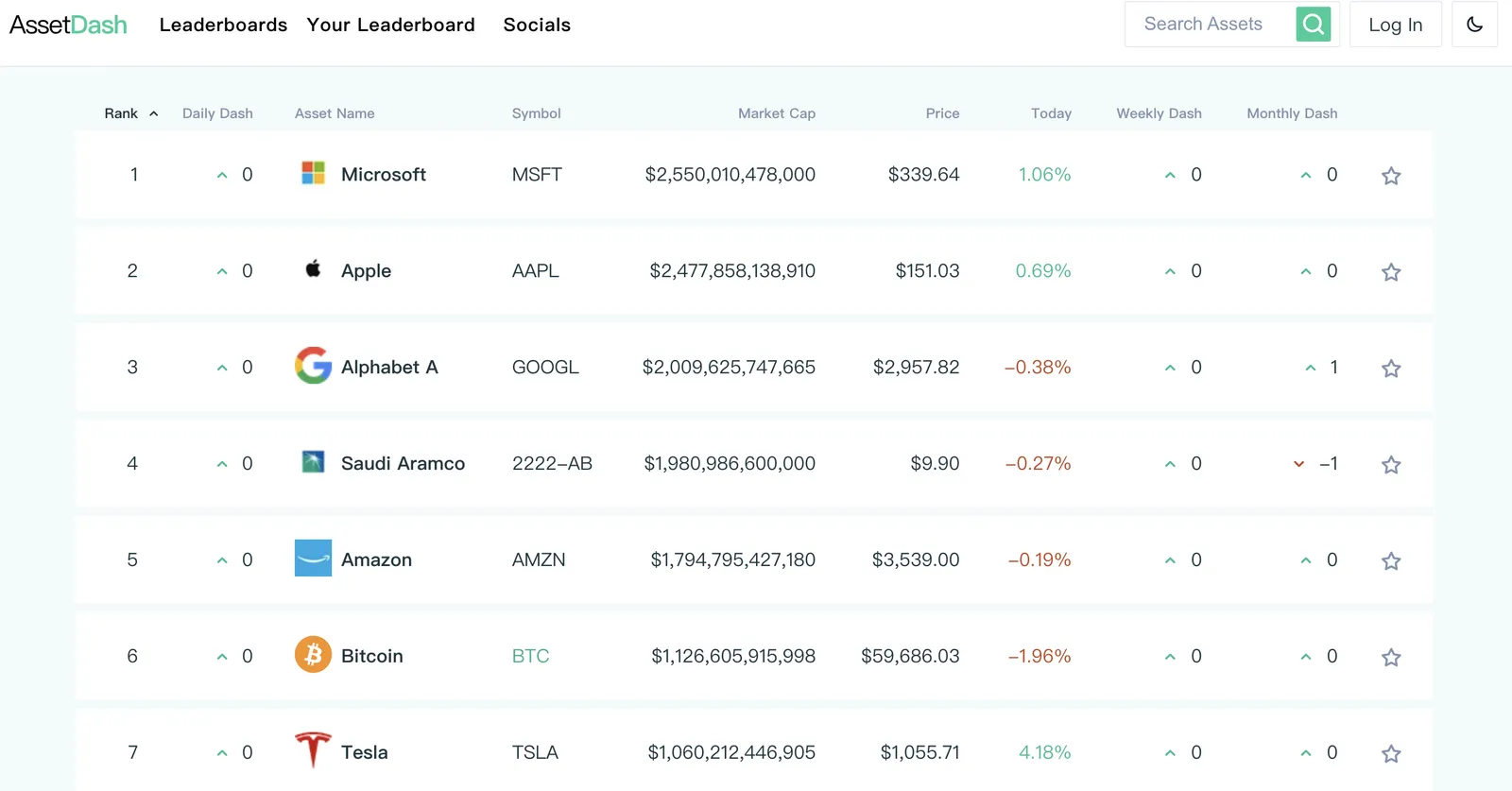
Task: Favorite Tesla with the star icon
Action: pos(1391,754)
